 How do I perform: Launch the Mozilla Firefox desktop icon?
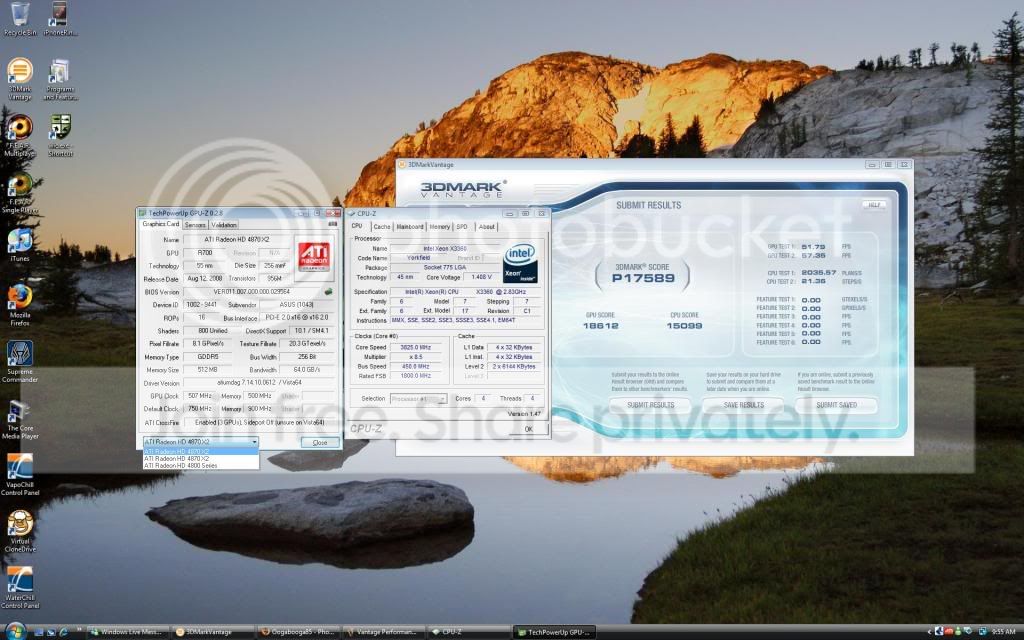(x=20, y=305)
